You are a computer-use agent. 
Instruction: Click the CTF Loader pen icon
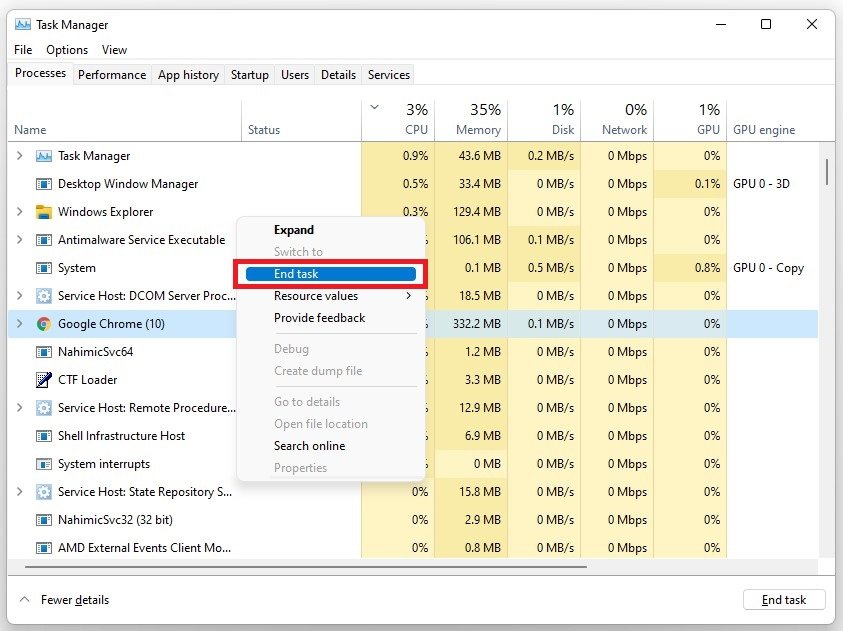[x=44, y=380]
